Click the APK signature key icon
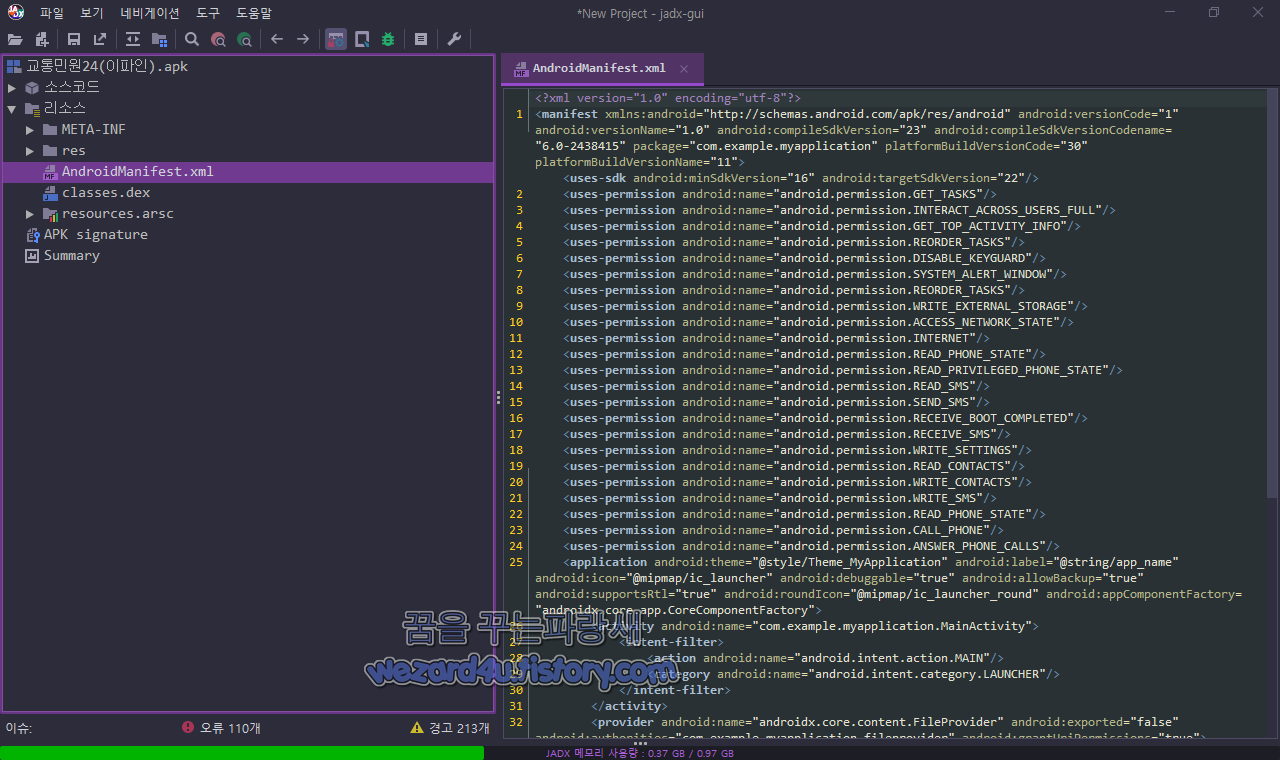Image resolution: width=1280 pixels, height=760 pixels. click(x=32, y=235)
